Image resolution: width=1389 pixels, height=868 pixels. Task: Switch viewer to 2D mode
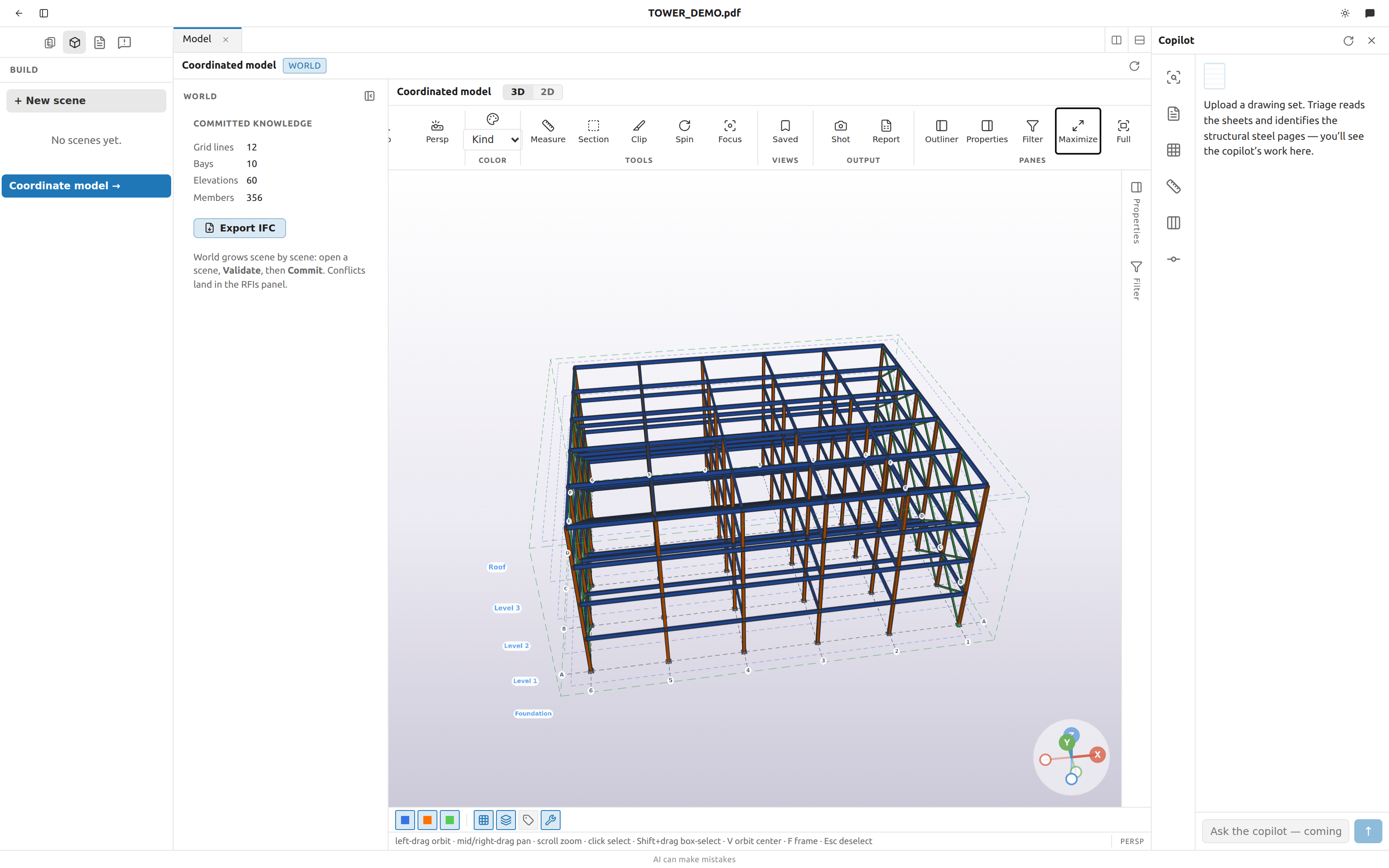click(x=547, y=92)
